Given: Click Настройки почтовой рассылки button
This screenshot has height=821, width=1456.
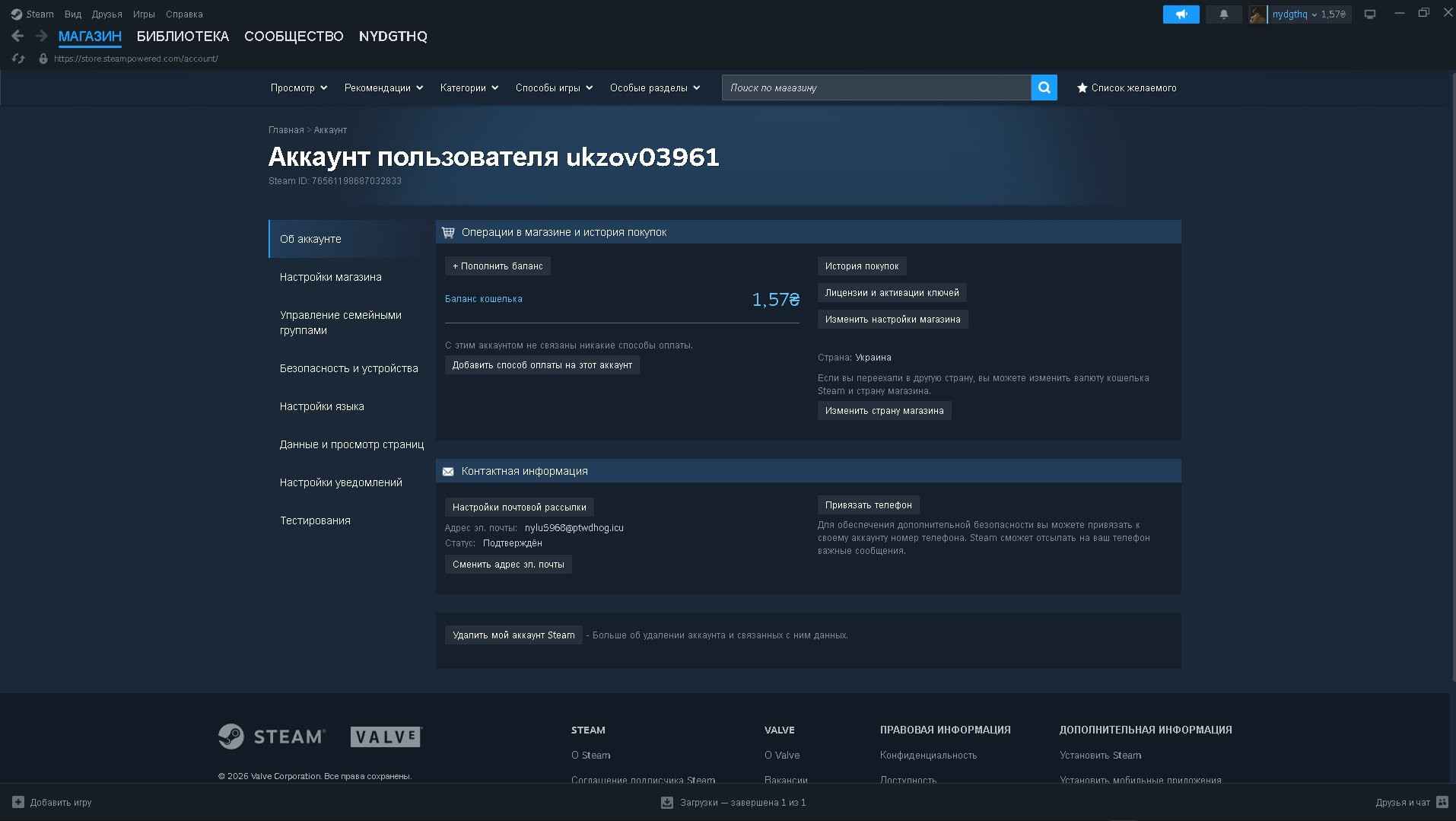Looking at the screenshot, I should (x=520, y=508).
